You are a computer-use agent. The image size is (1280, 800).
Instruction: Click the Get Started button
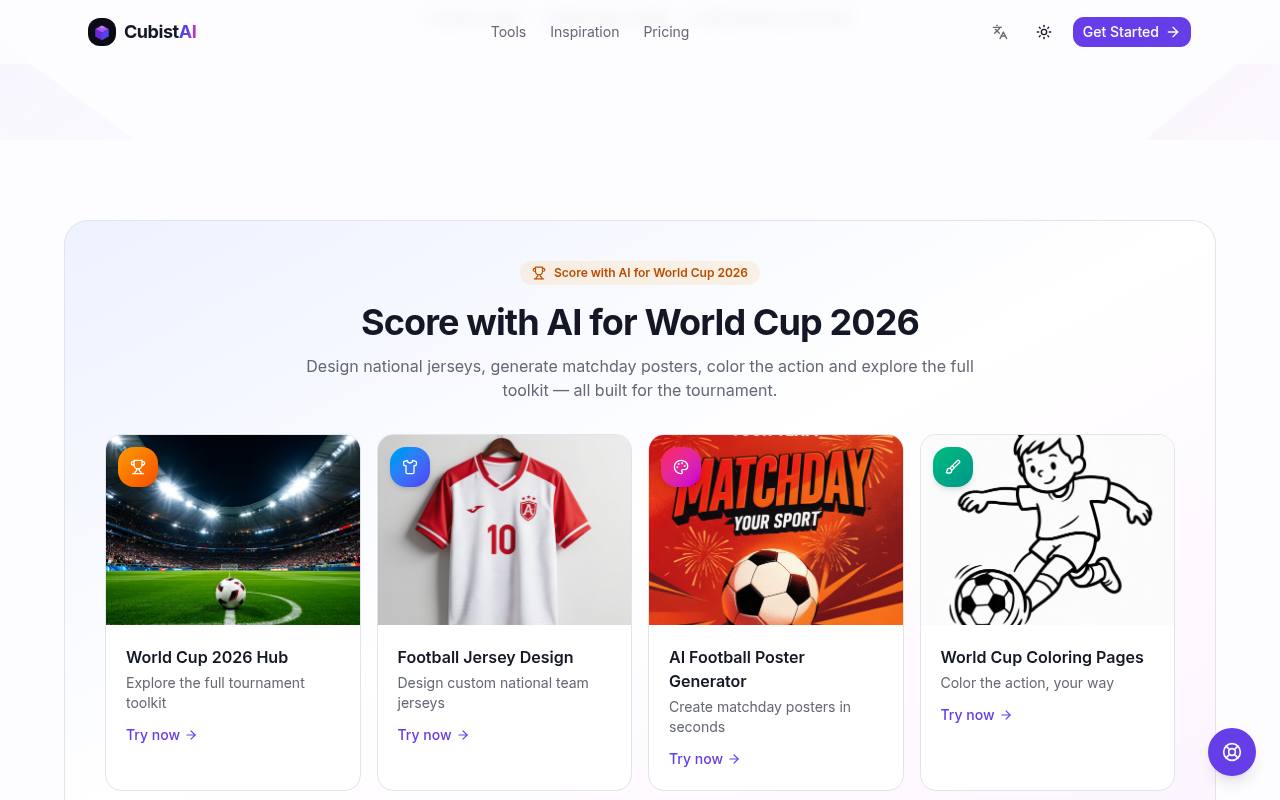click(x=1132, y=32)
